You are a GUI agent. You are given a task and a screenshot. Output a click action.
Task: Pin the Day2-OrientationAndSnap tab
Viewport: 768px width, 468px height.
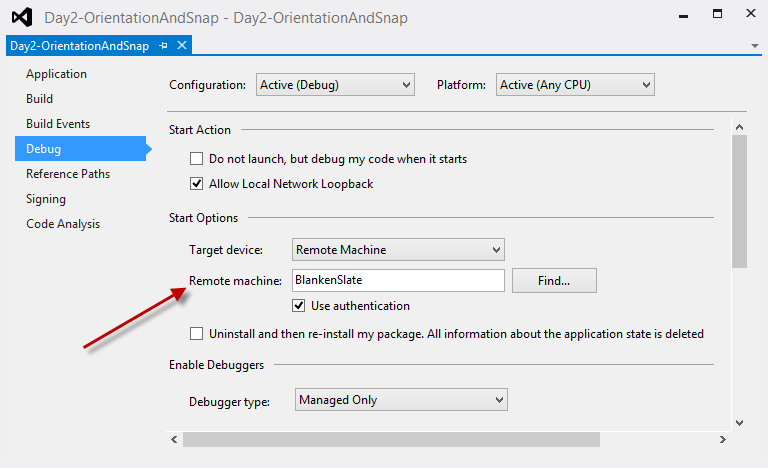point(164,46)
